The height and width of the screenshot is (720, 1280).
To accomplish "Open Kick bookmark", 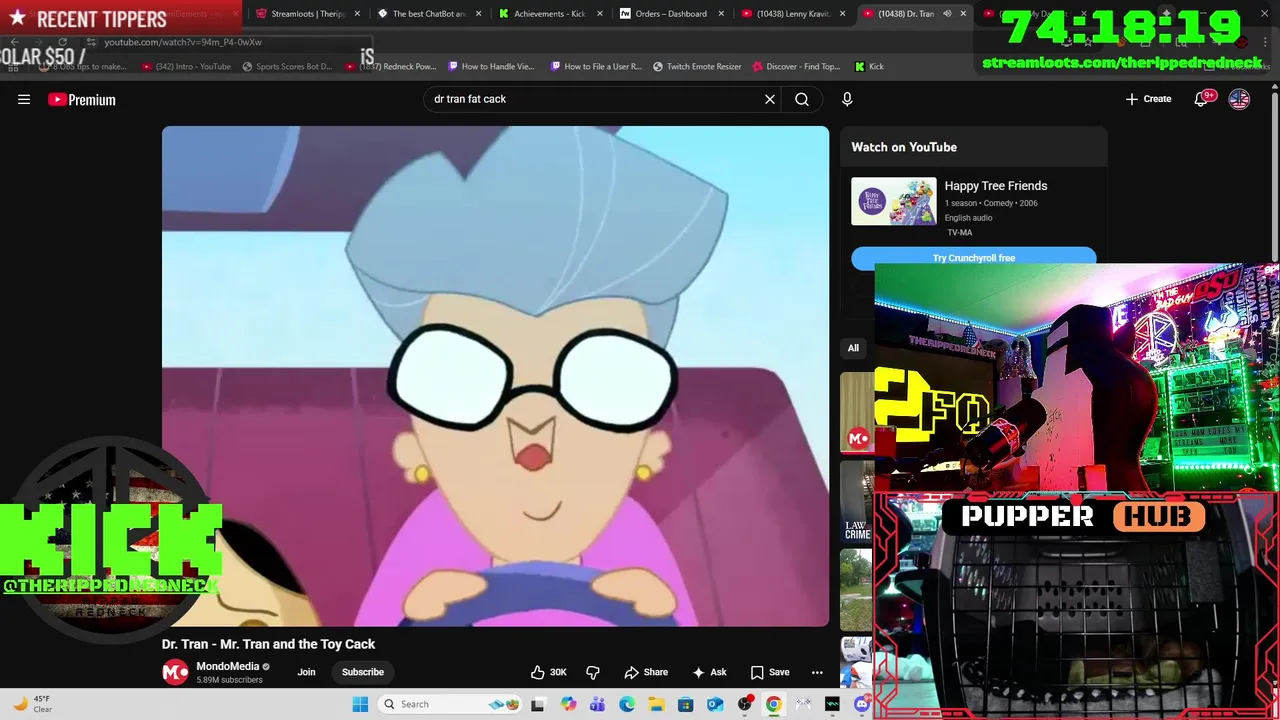I will point(869,66).
